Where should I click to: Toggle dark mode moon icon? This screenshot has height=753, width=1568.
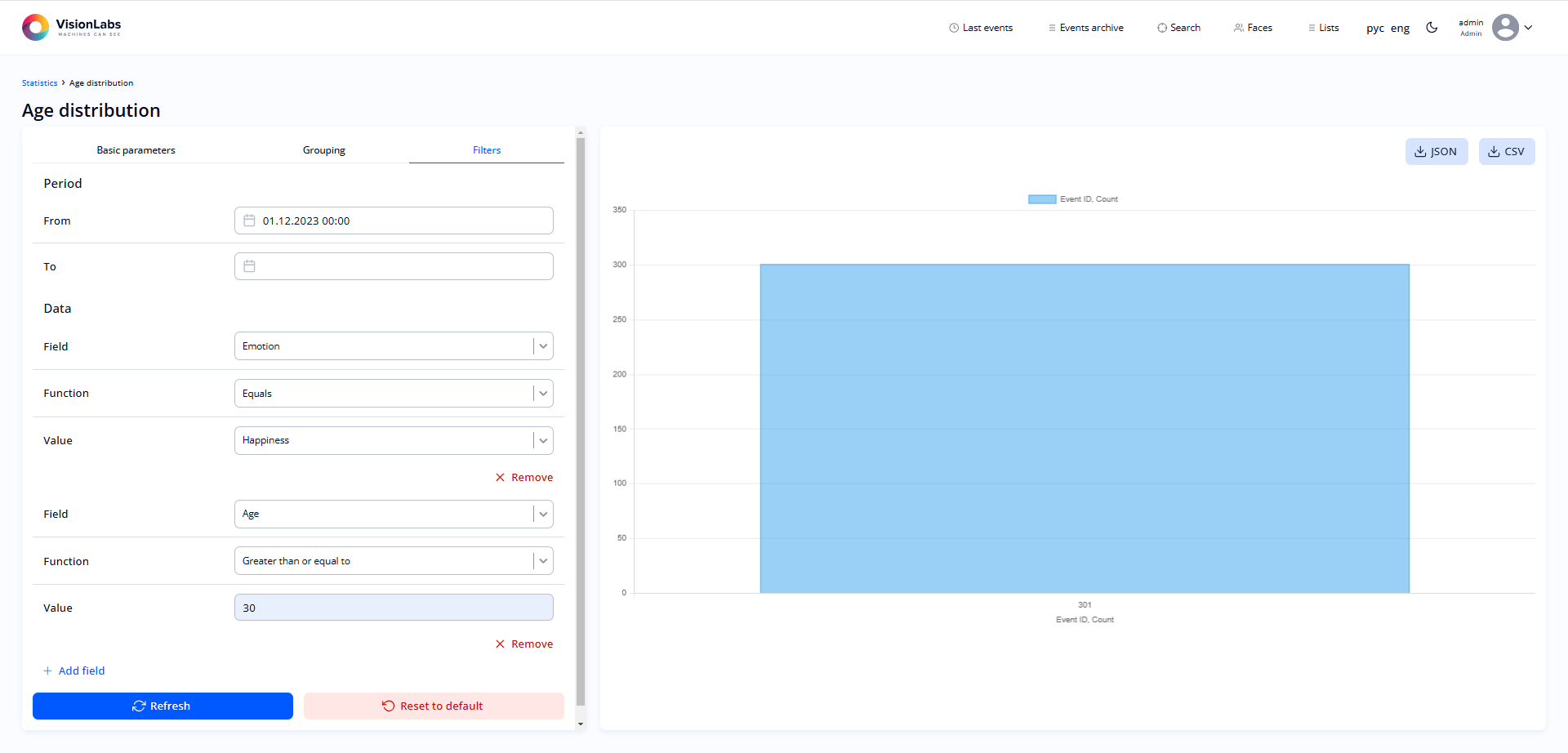pyautogui.click(x=1432, y=28)
